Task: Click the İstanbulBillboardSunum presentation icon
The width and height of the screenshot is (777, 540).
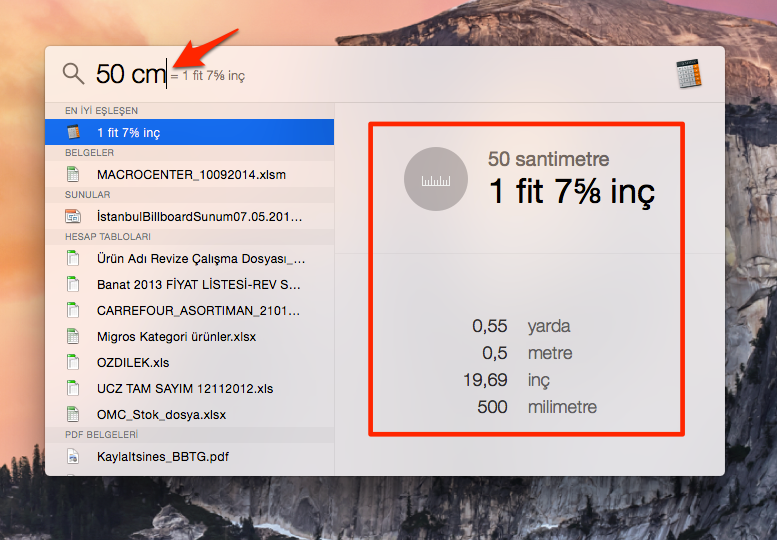Action: pyautogui.click(x=73, y=216)
